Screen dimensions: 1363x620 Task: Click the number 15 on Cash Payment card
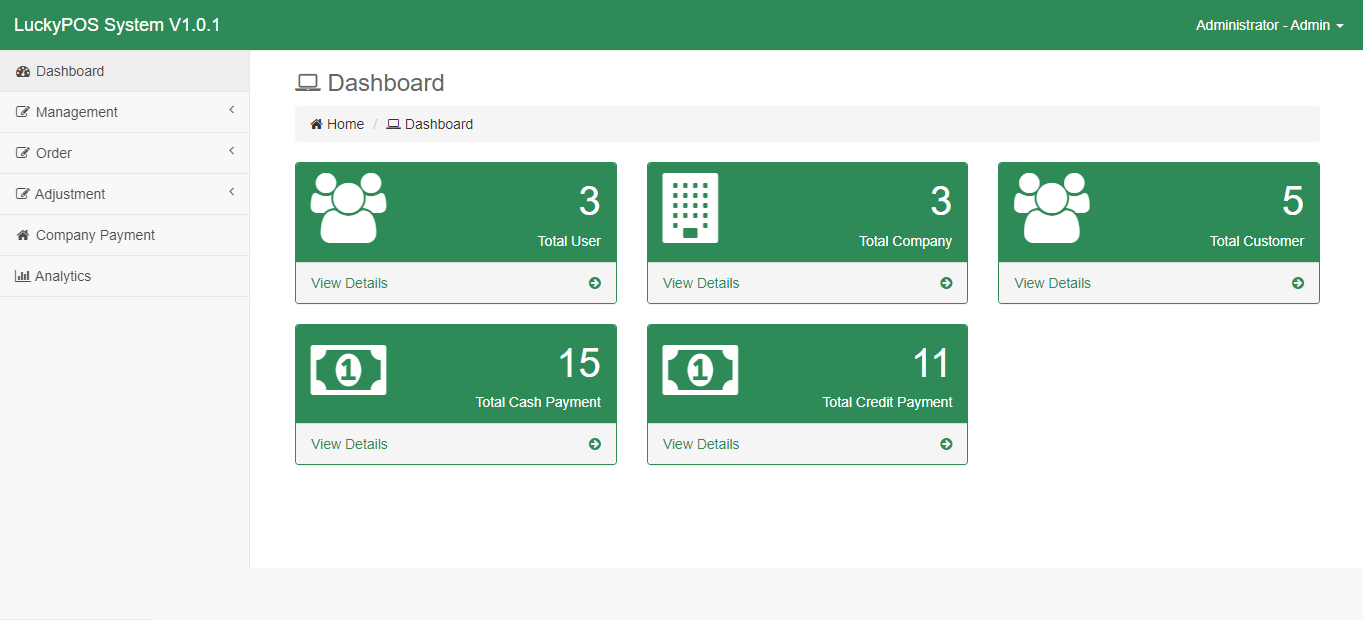[x=579, y=363]
